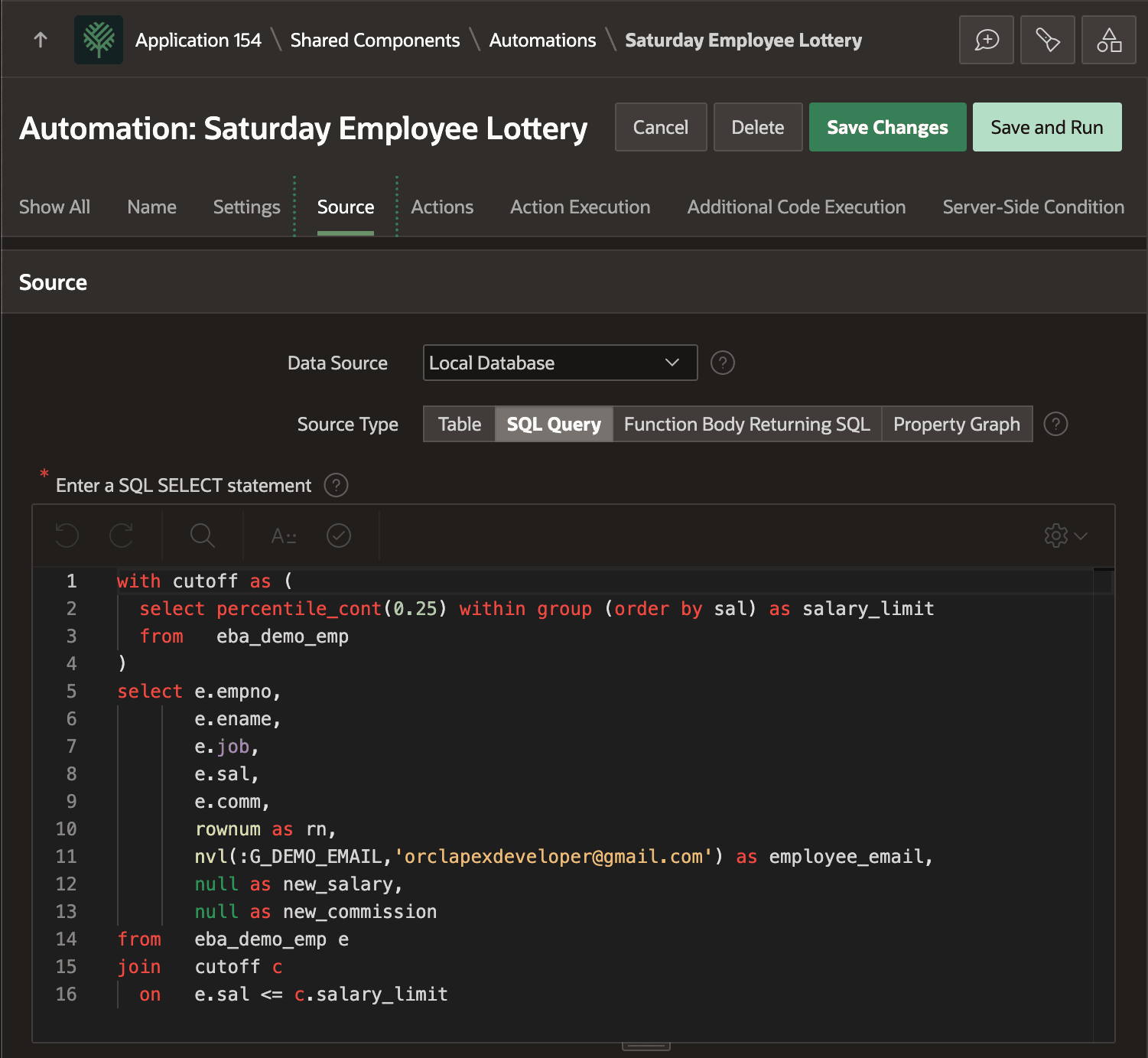Viewport: 1148px width, 1058px height.
Task: Switch to the Actions tab
Action: [x=442, y=207]
